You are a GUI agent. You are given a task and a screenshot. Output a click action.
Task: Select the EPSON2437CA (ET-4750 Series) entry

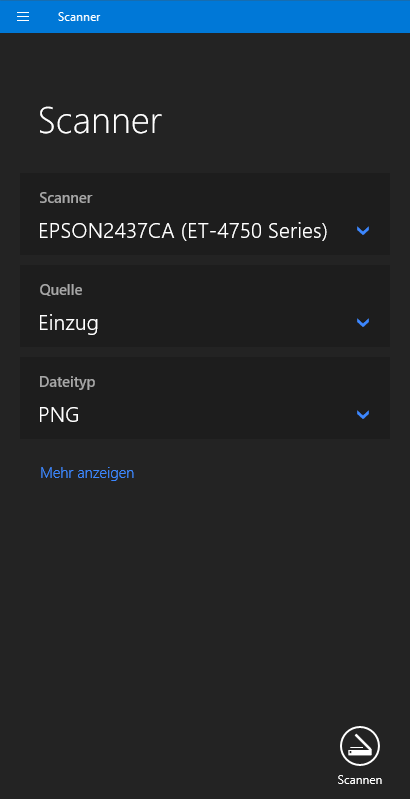pyautogui.click(x=183, y=231)
